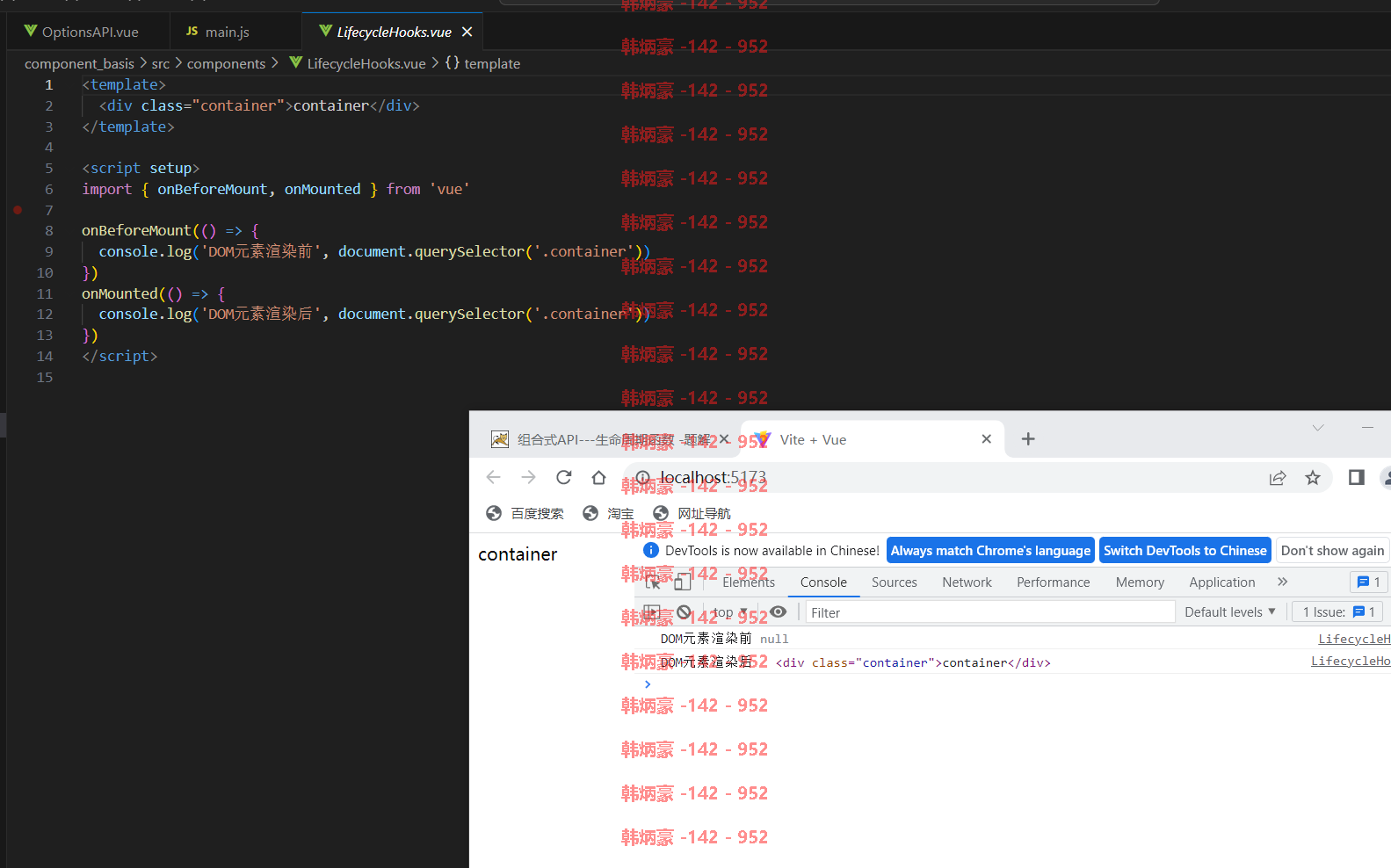
Task: Open a new browser tab
Action: (1028, 439)
